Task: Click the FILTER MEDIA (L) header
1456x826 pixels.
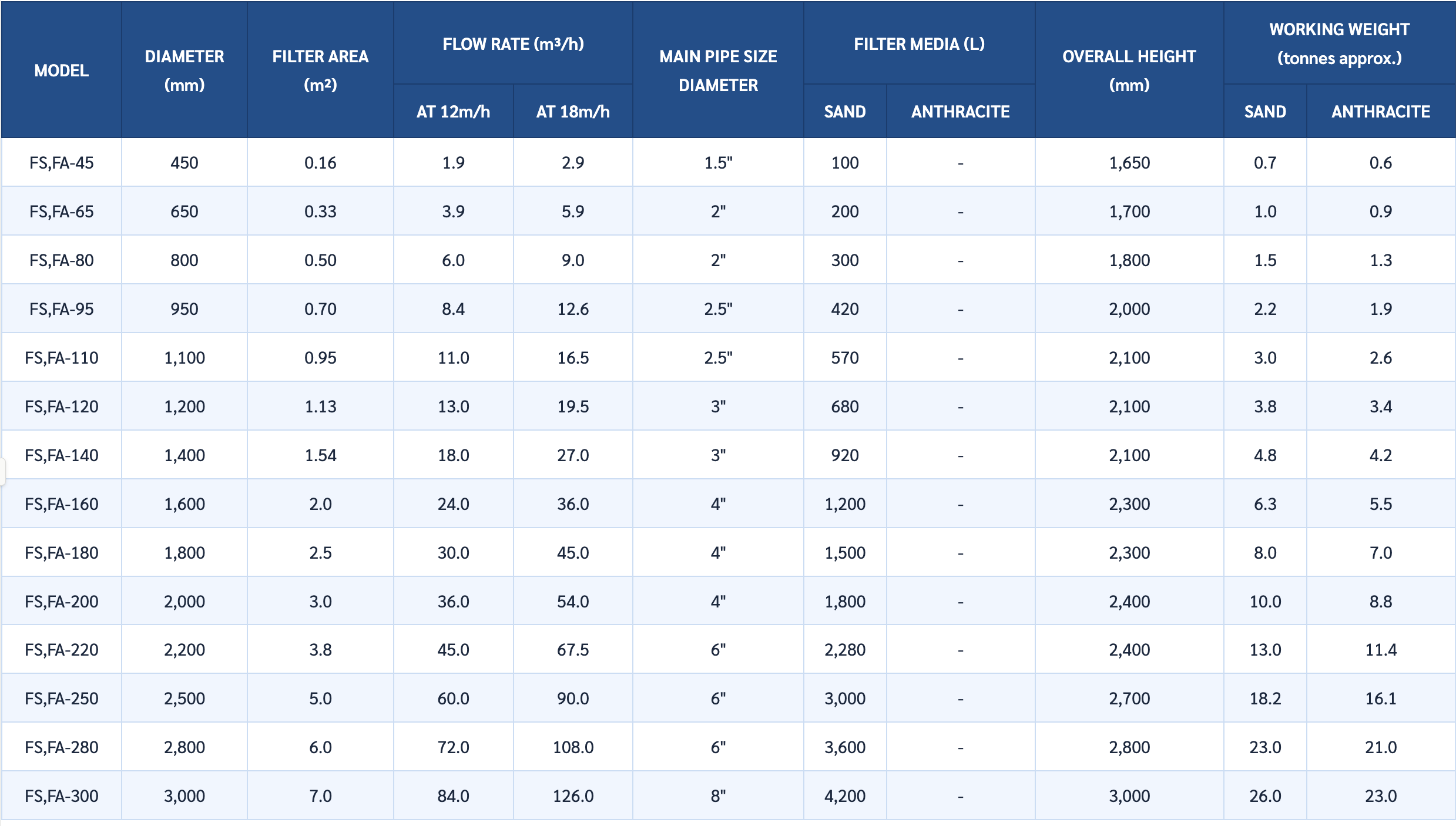Action: (919, 43)
